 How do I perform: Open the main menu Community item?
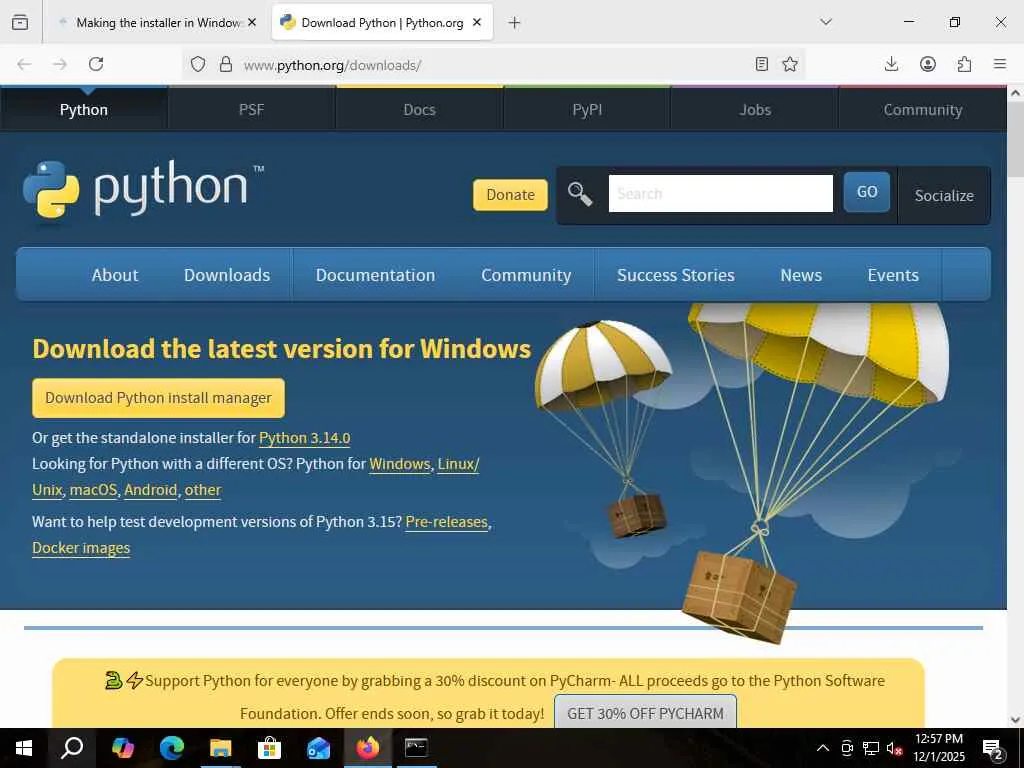526,275
